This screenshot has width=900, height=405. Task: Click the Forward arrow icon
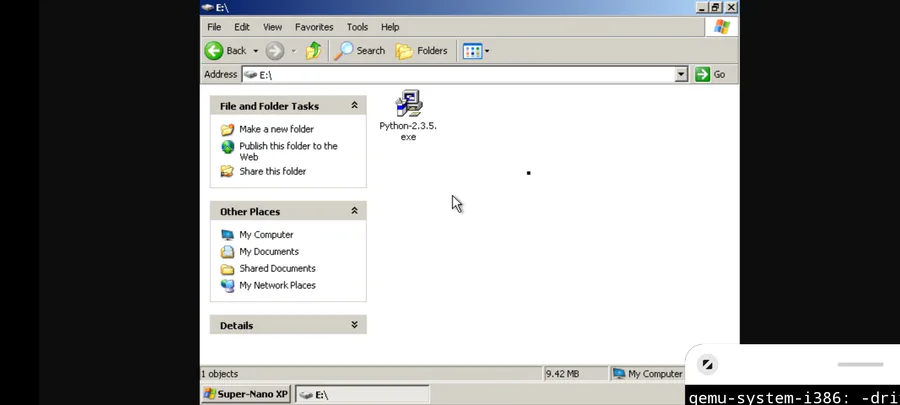274,50
